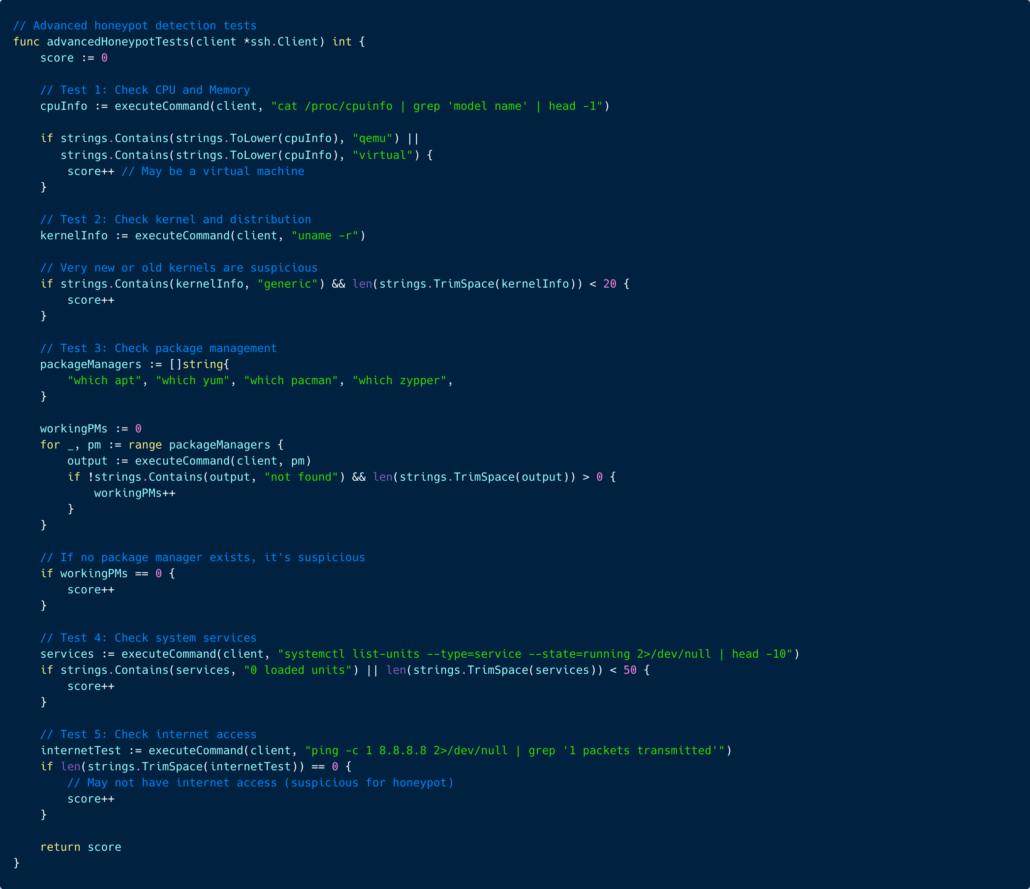
Task: Click the "May be a virtual machine" comment
Action: pos(212,171)
